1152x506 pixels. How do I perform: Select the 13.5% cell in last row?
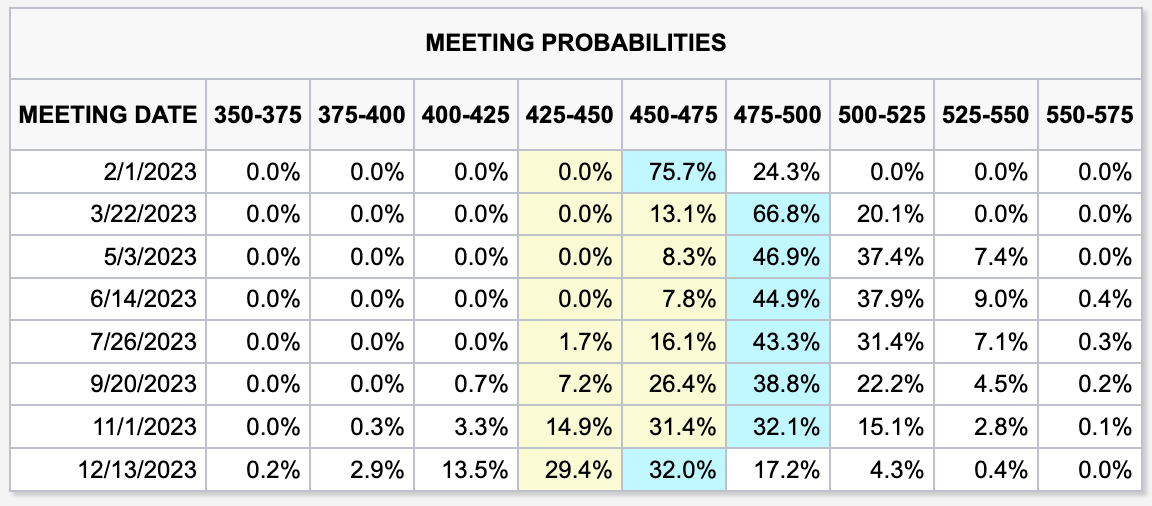click(x=475, y=469)
